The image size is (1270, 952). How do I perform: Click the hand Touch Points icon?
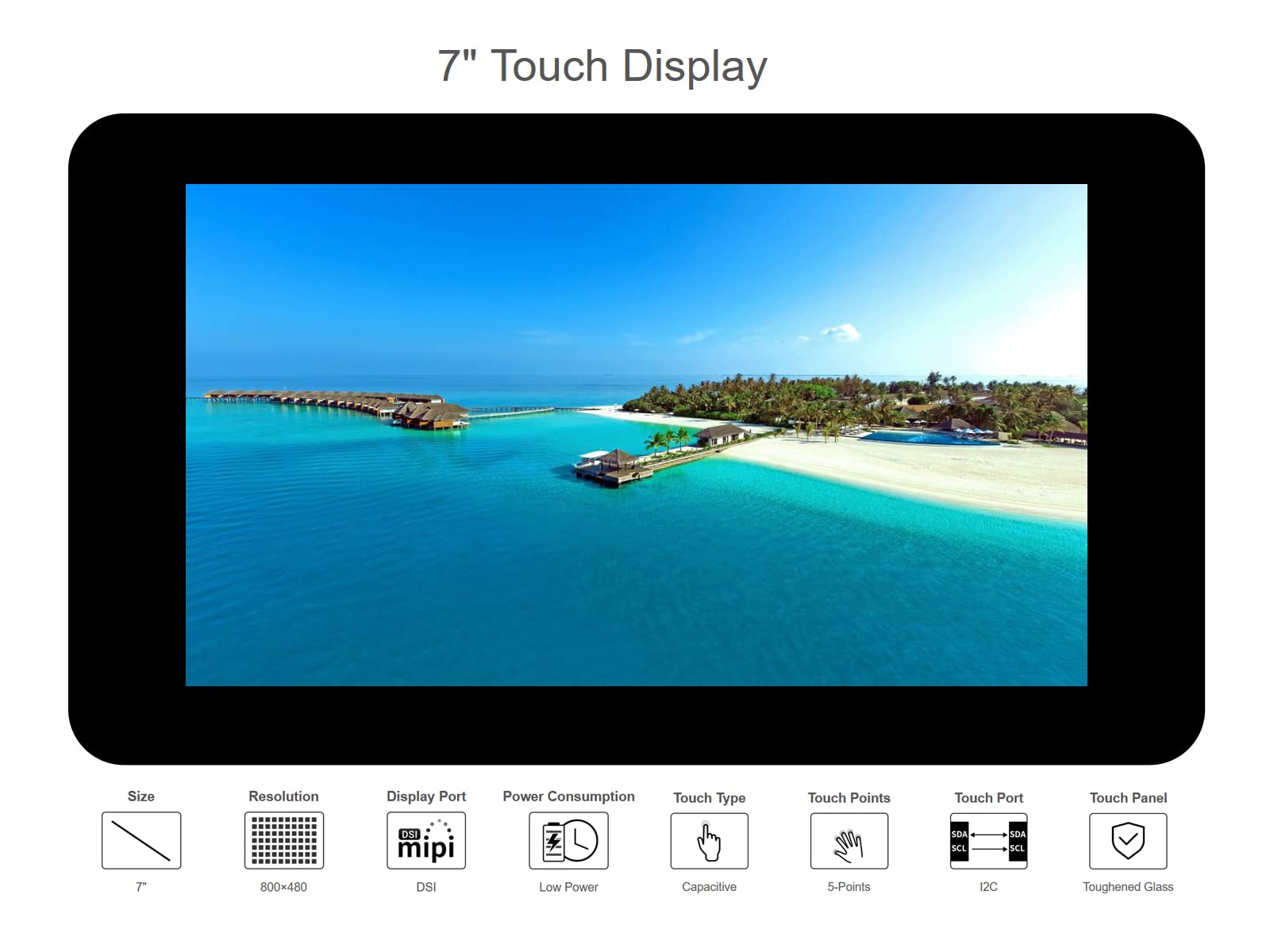[x=849, y=841]
